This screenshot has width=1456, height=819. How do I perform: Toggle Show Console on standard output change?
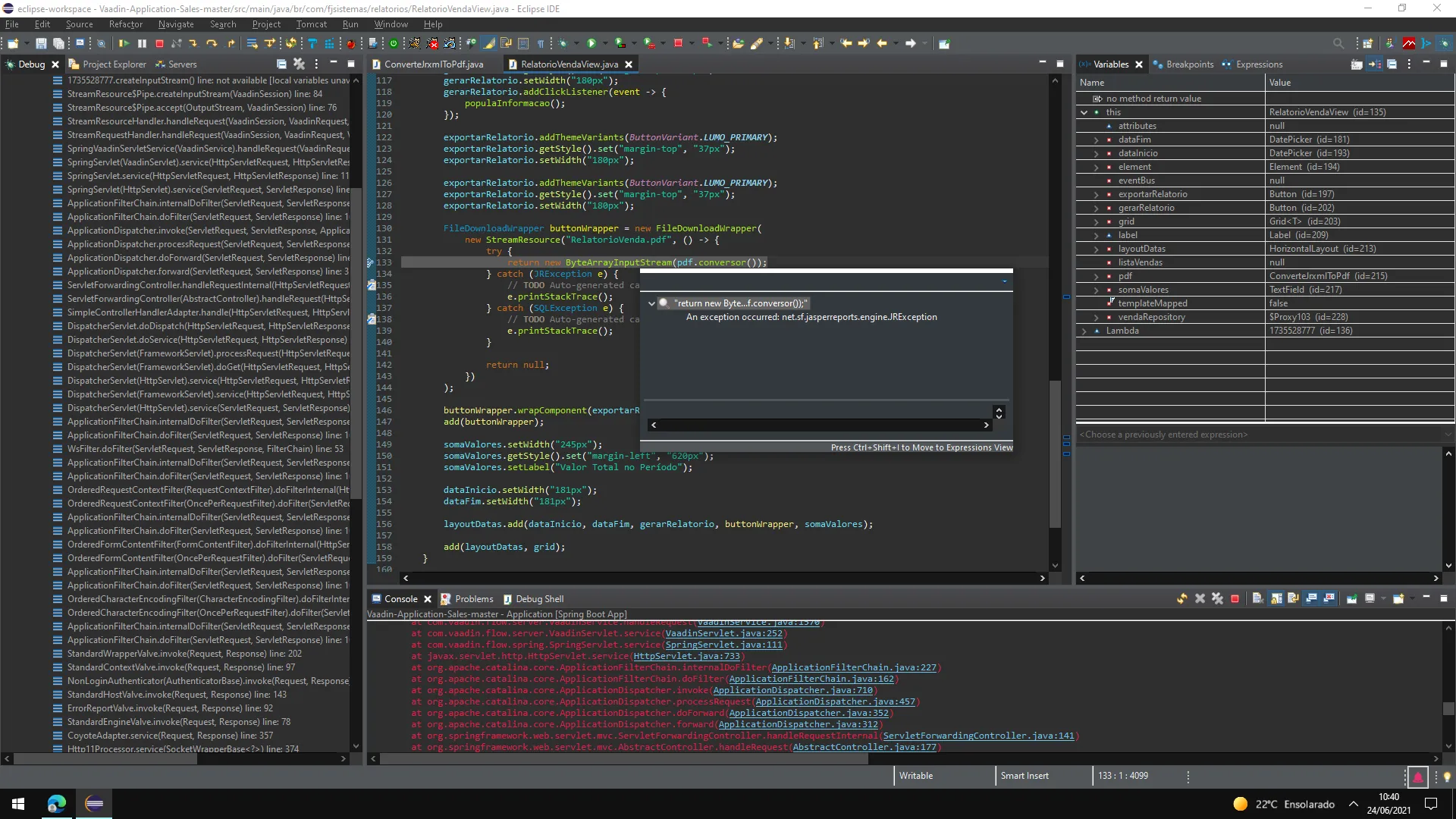pyautogui.click(x=1311, y=599)
